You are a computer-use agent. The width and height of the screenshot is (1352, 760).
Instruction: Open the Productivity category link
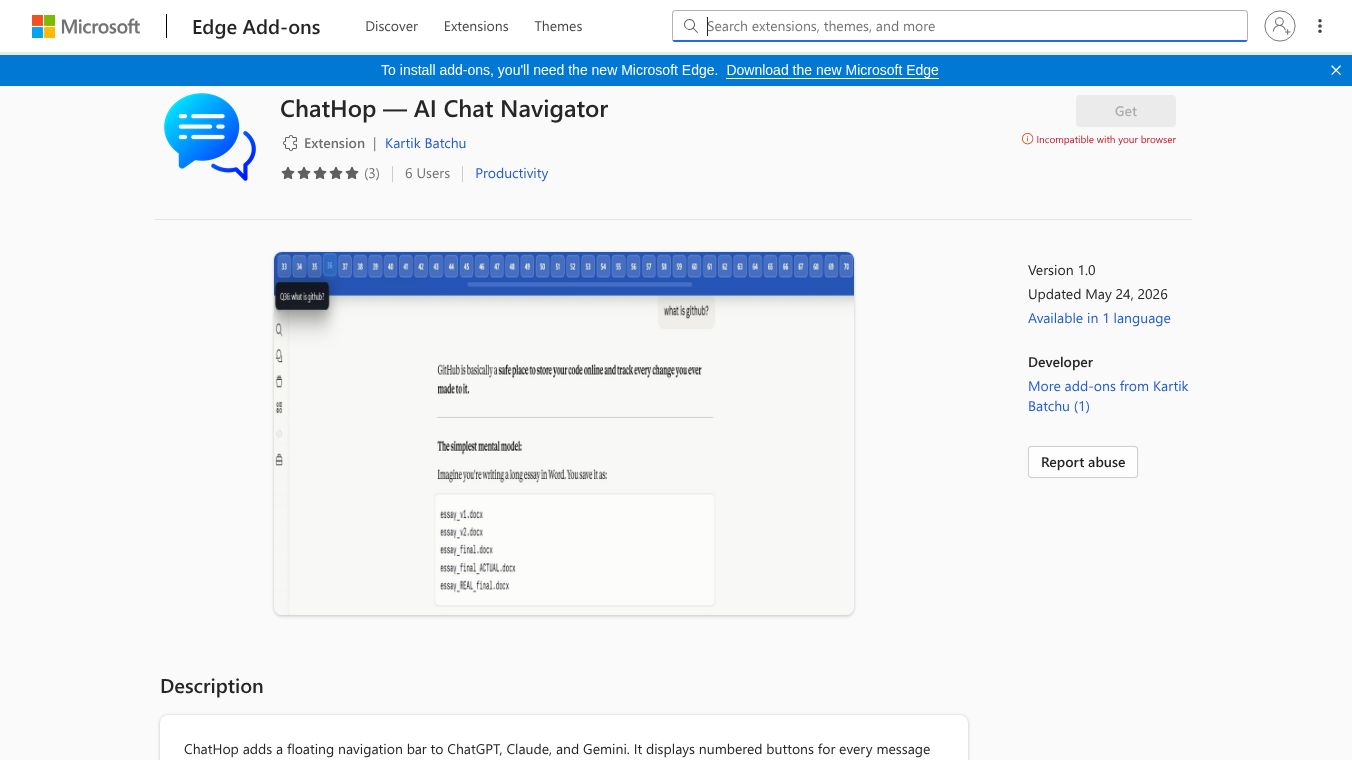[512, 173]
